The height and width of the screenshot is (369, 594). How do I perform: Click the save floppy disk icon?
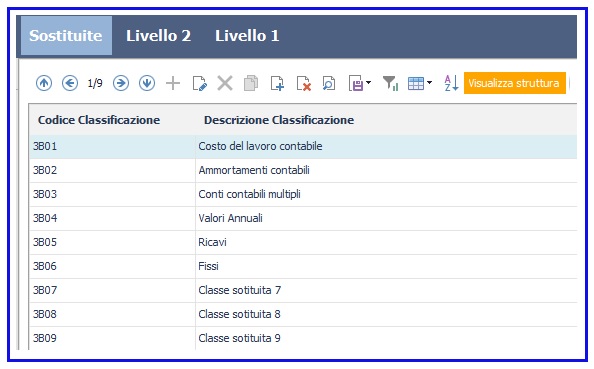356,83
